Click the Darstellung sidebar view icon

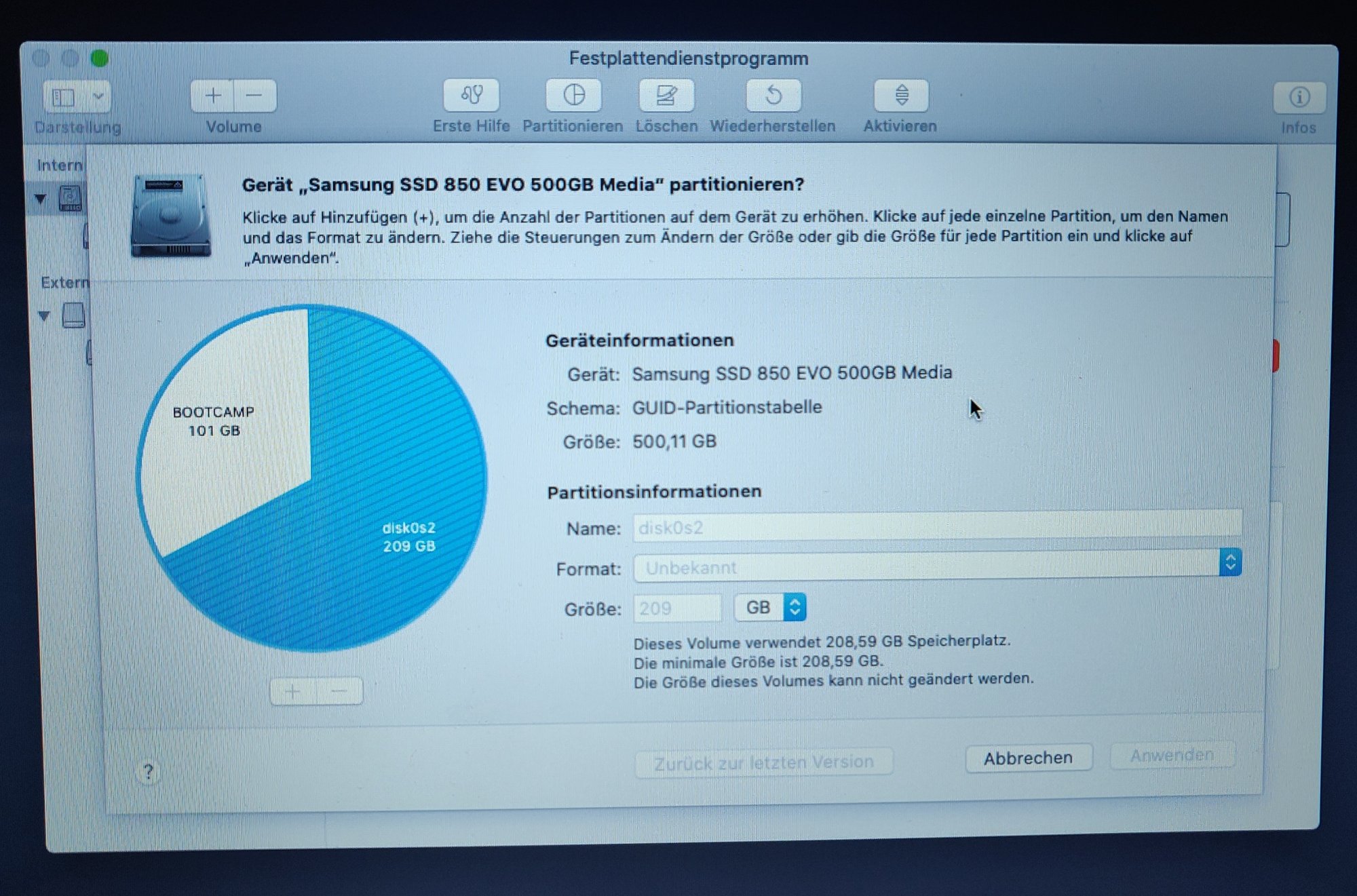64,97
